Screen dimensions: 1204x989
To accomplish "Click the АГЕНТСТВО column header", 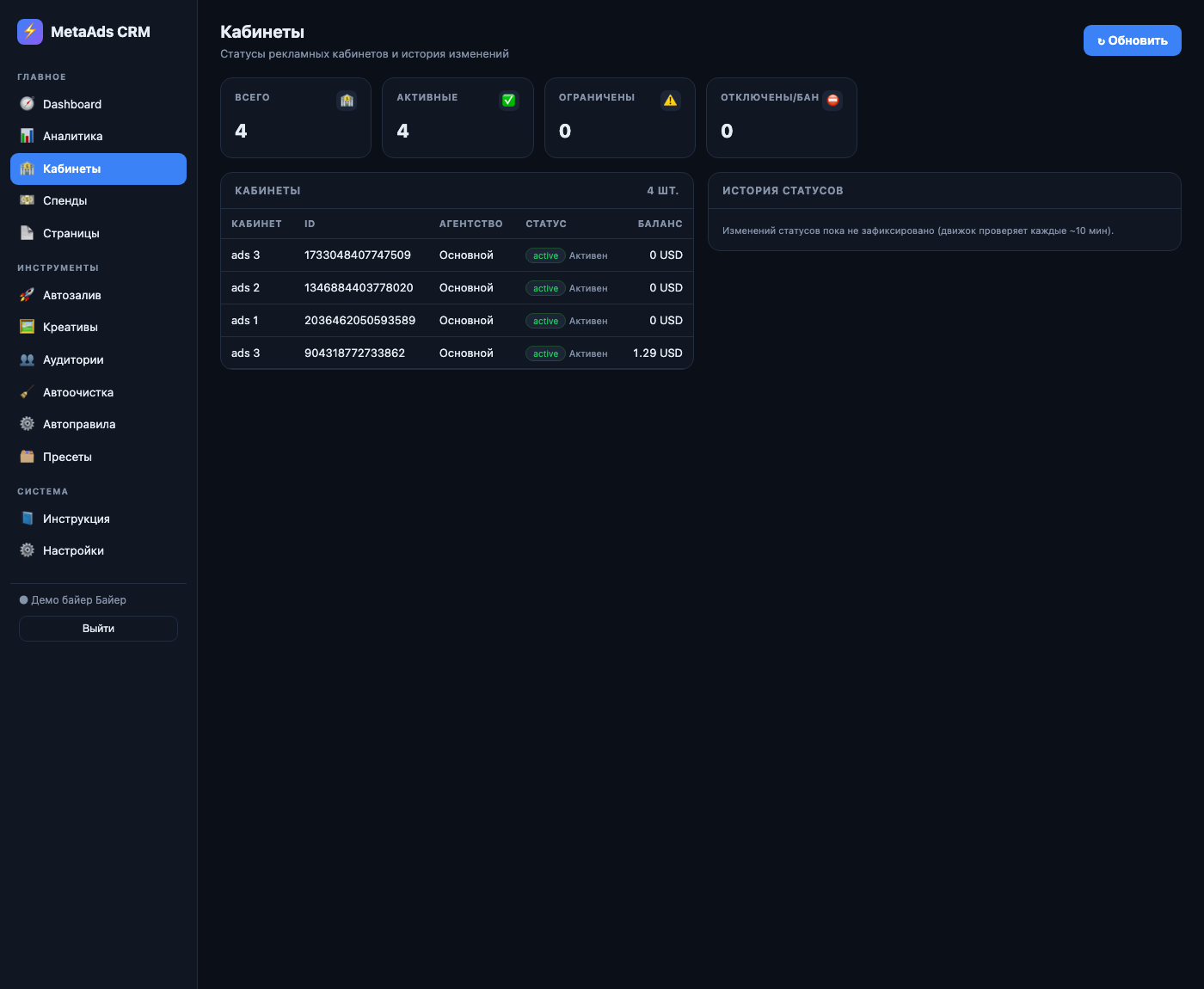I will 471,224.
